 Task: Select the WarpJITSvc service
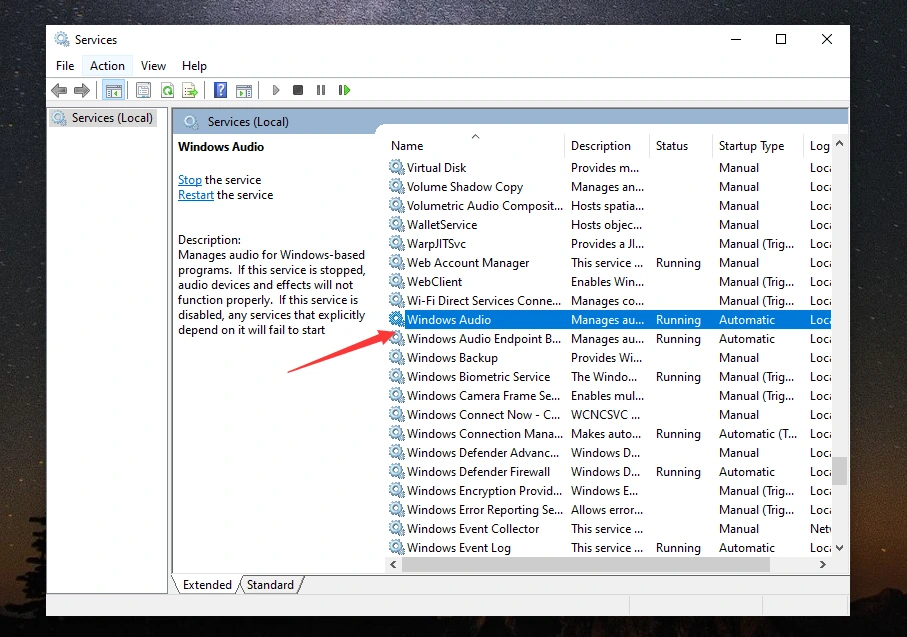609,244
